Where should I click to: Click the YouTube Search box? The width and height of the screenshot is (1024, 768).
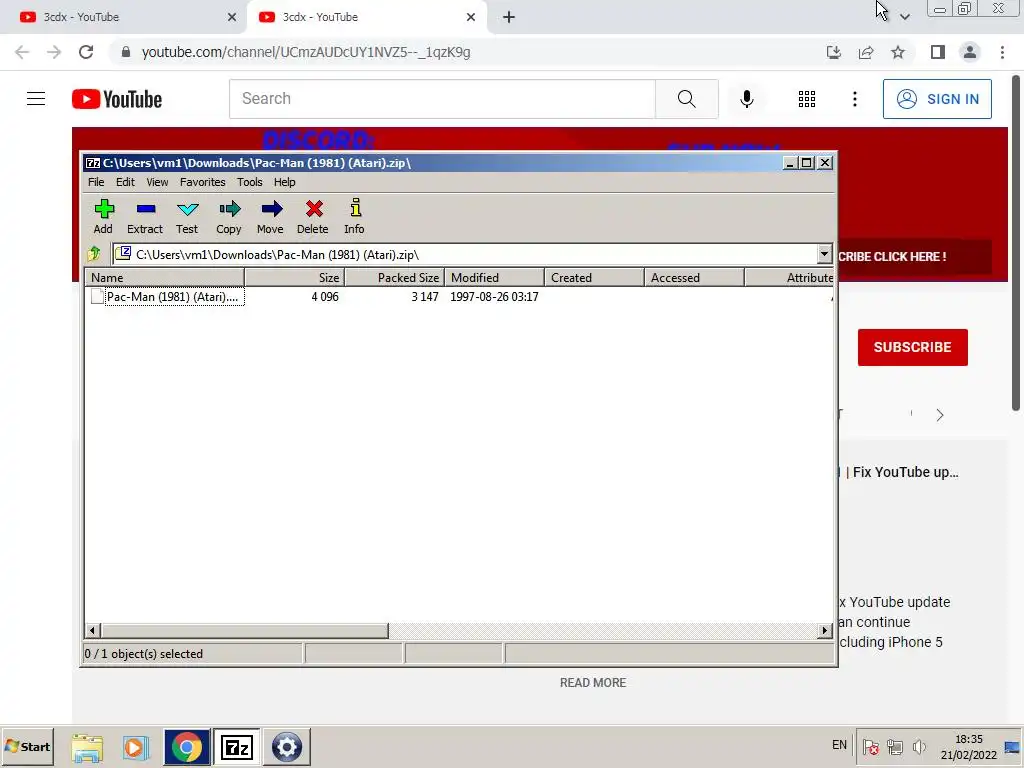click(x=442, y=99)
